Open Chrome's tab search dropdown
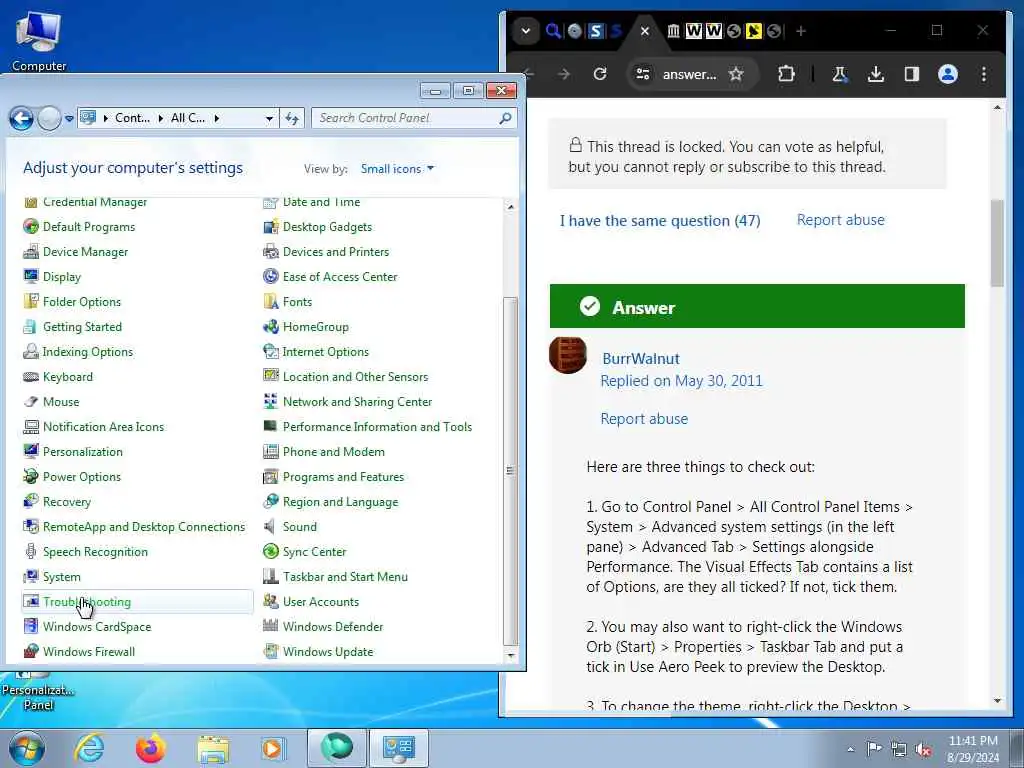This screenshot has width=1024, height=768. click(526, 31)
